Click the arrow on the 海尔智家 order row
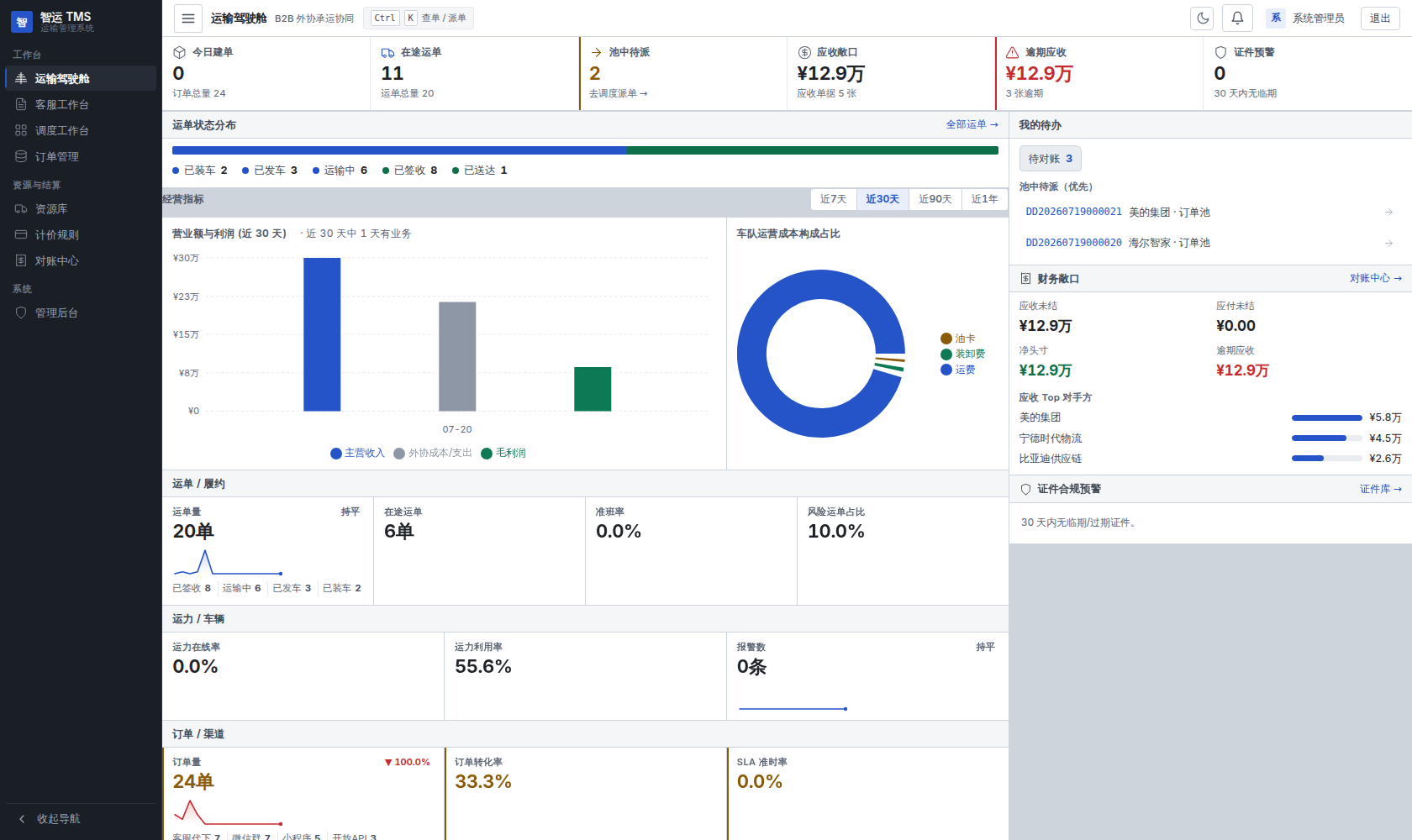Image resolution: width=1412 pixels, height=840 pixels. [x=1389, y=243]
